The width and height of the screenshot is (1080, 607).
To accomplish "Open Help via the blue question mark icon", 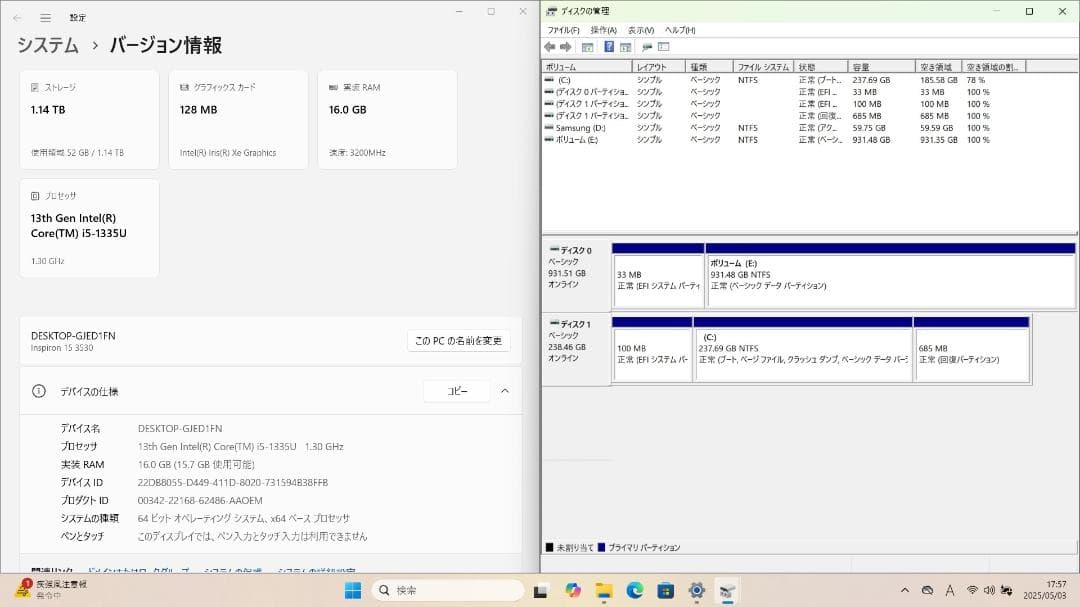I will 609,46.
